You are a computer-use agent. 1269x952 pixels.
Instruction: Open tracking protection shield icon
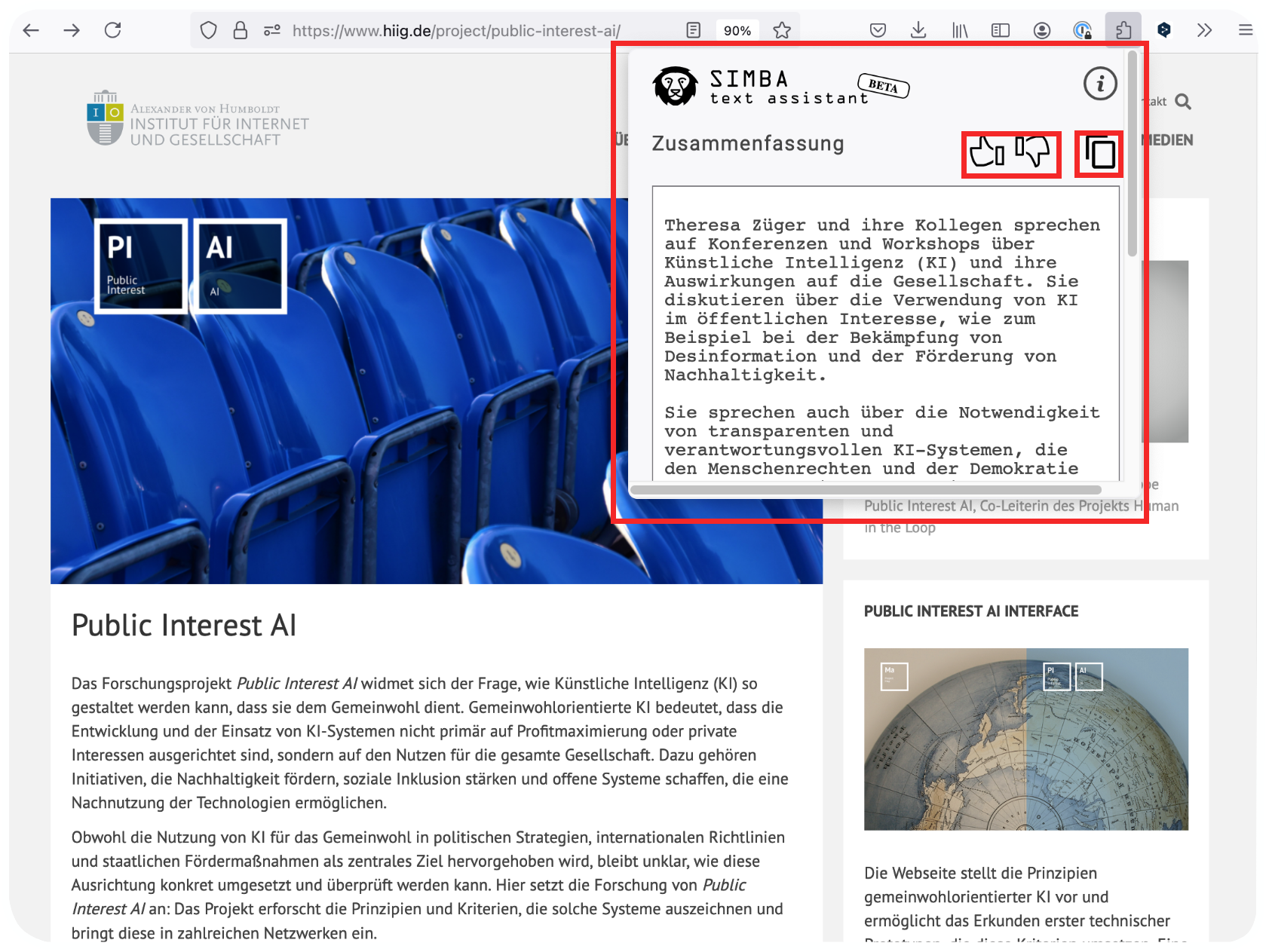click(209, 30)
